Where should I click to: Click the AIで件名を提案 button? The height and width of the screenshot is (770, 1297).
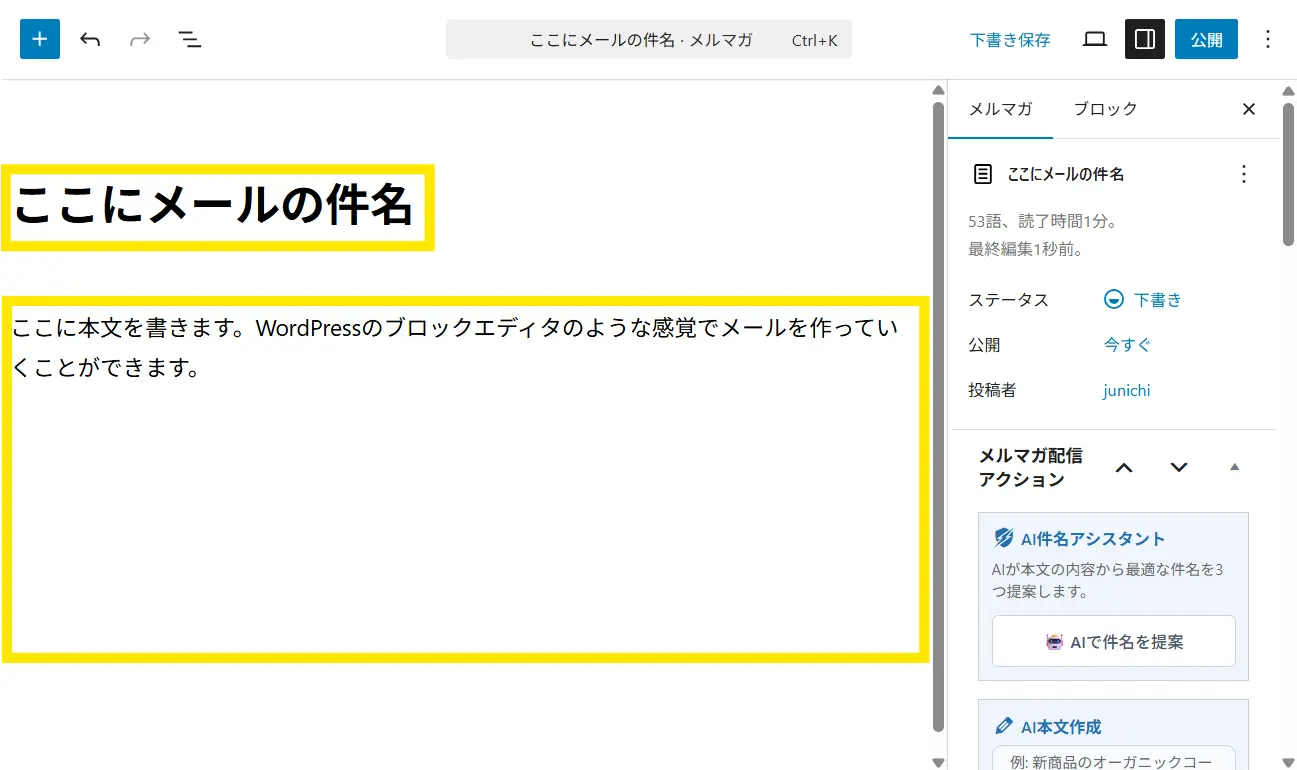click(1114, 642)
